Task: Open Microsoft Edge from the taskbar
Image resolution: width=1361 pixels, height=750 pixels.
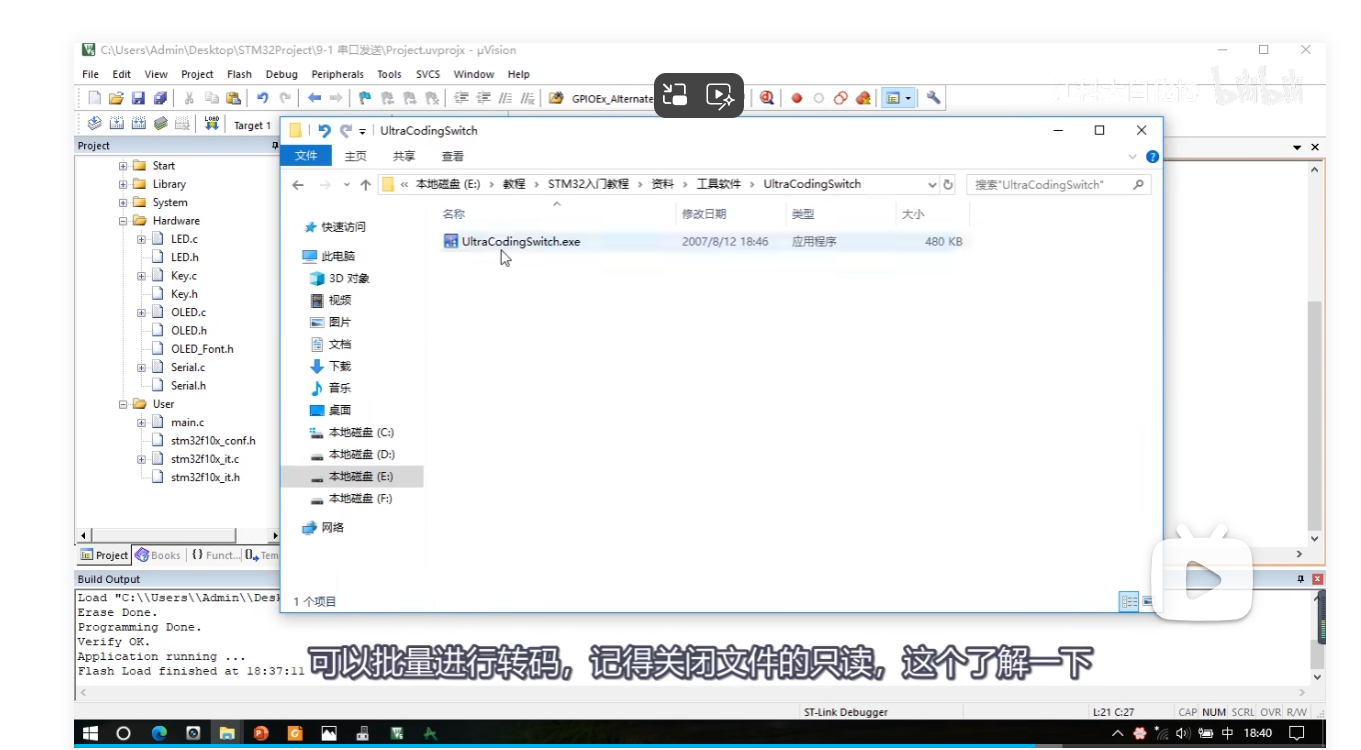Action: tap(159, 733)
